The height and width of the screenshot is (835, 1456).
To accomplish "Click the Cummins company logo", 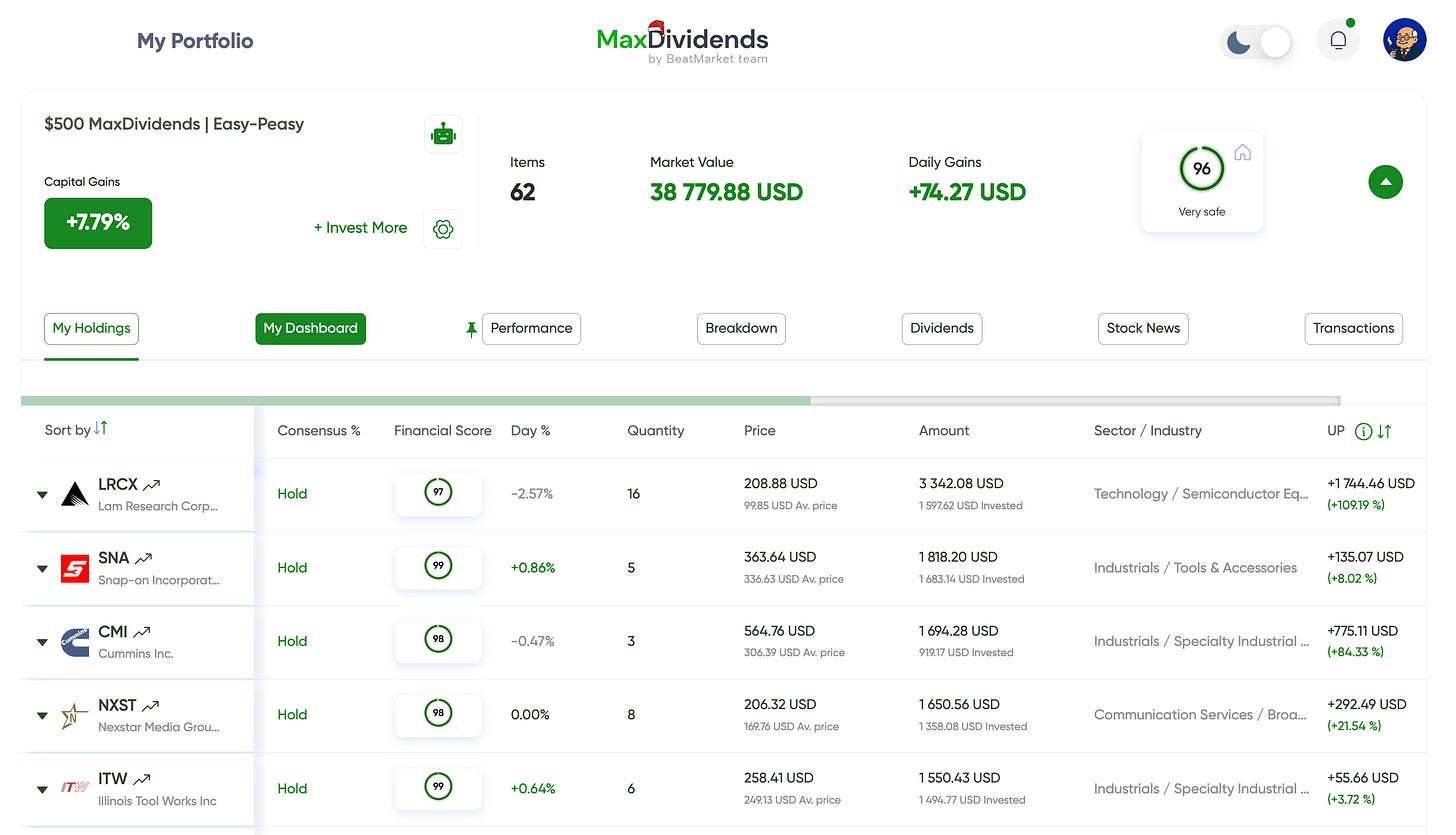I will point(75,642).
